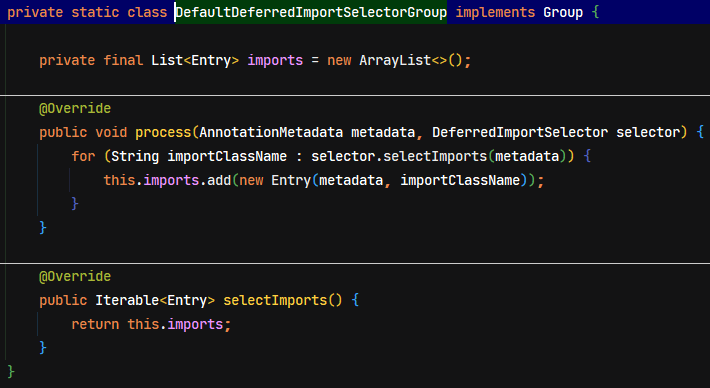Click the Iterable return type

point(127,300)
